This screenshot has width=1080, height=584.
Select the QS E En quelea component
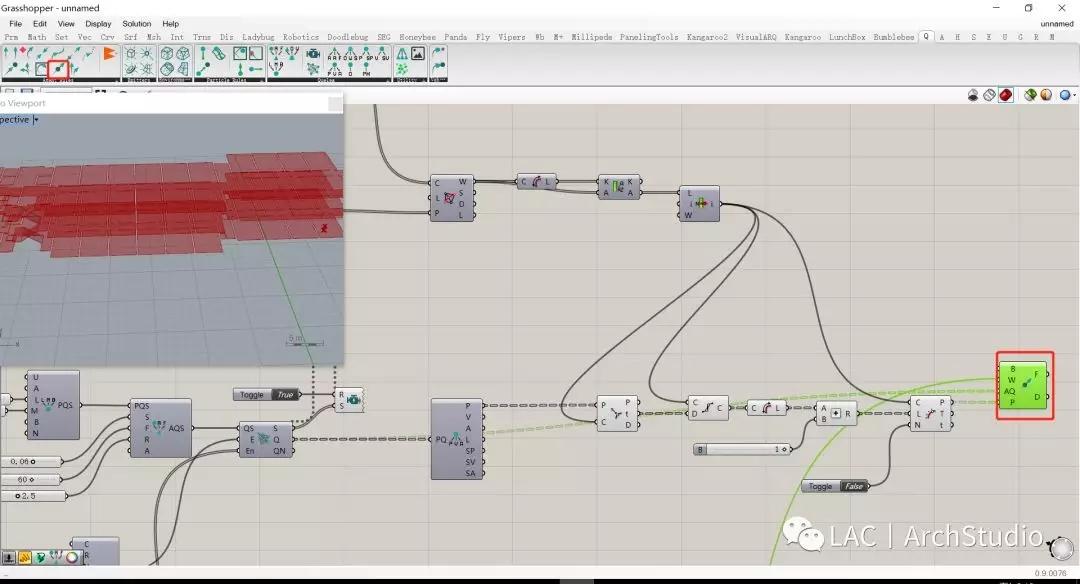266,439
